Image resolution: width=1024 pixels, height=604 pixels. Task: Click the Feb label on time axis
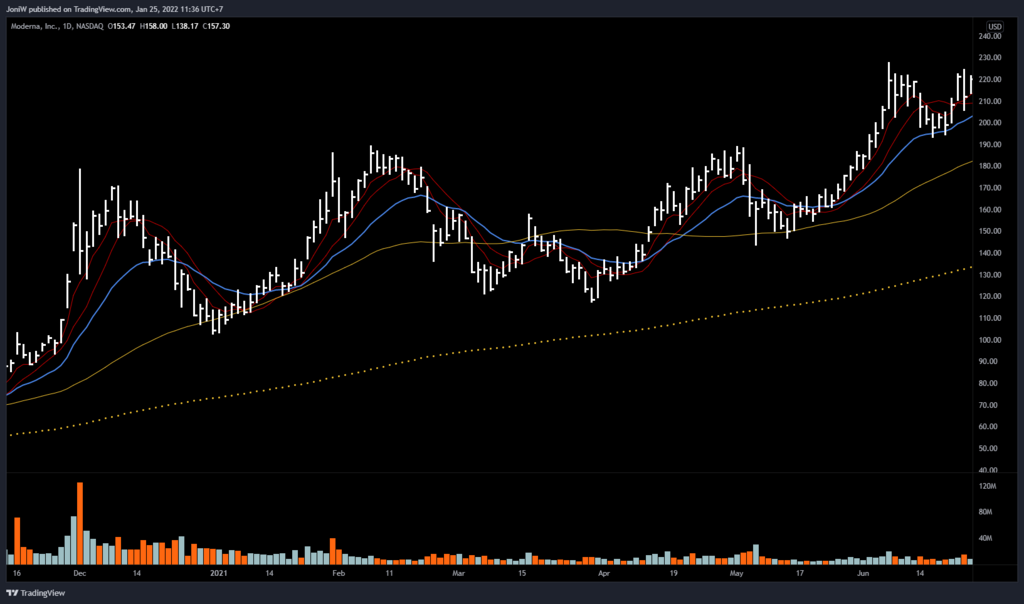[338, 575]
